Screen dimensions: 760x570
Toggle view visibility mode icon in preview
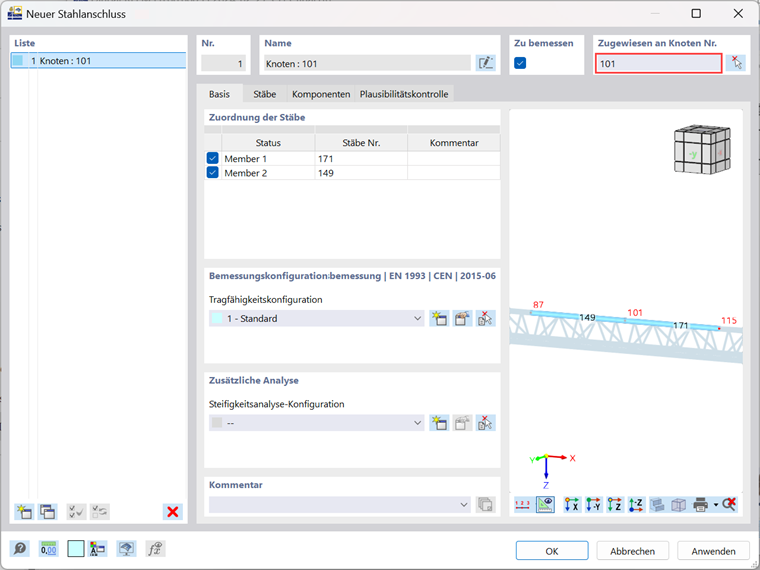(x=545, y=505)
